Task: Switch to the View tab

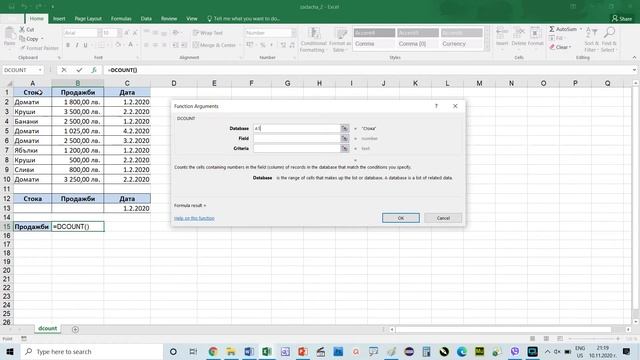Action: pos(191,18)
